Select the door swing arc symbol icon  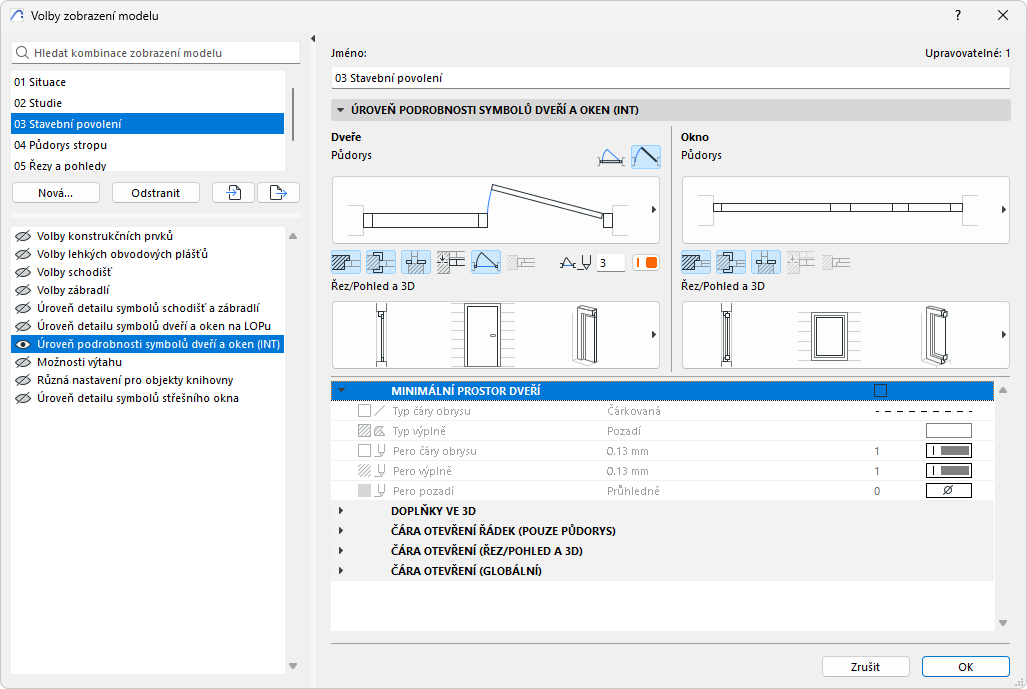tap(610, 156)
